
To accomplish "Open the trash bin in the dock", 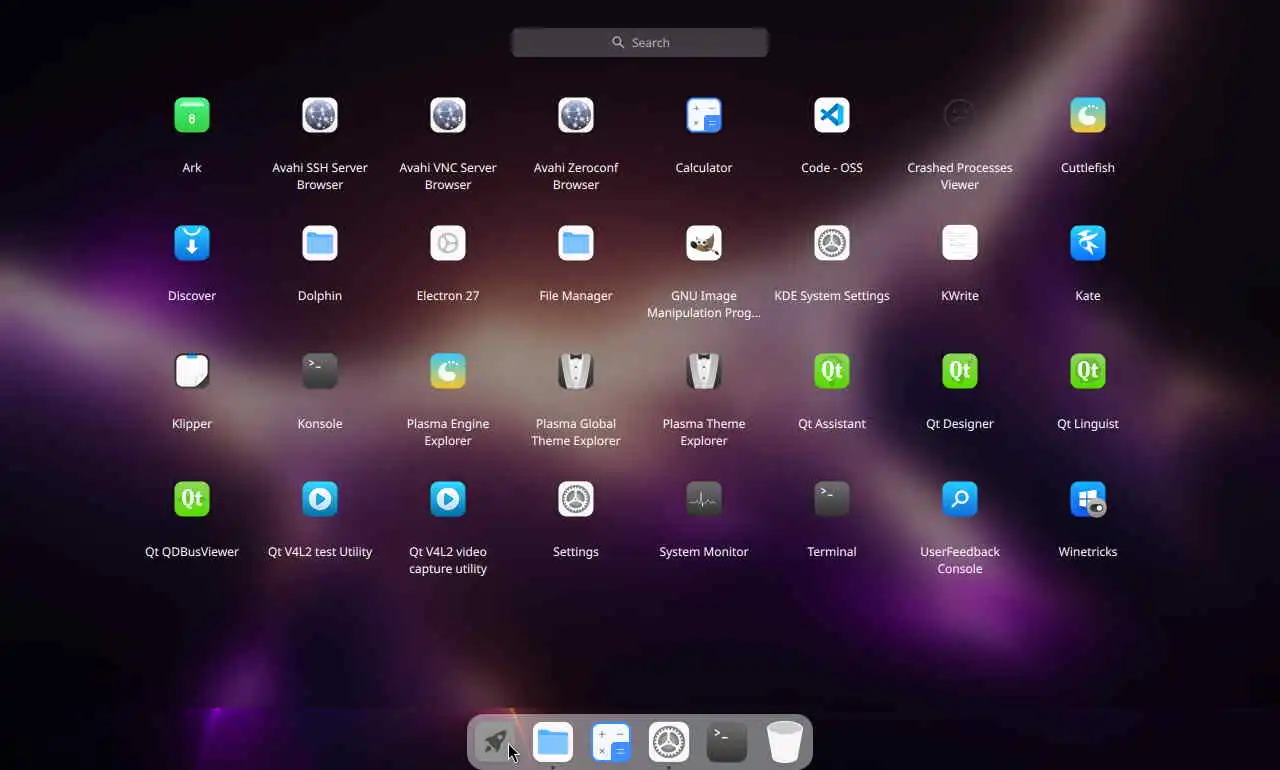I will [x=785, y=742].
